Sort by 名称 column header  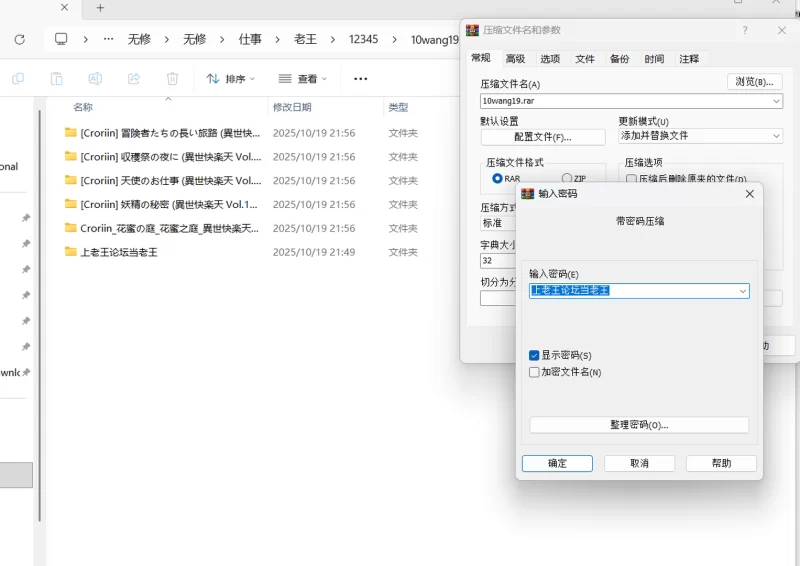coord(83,107)
